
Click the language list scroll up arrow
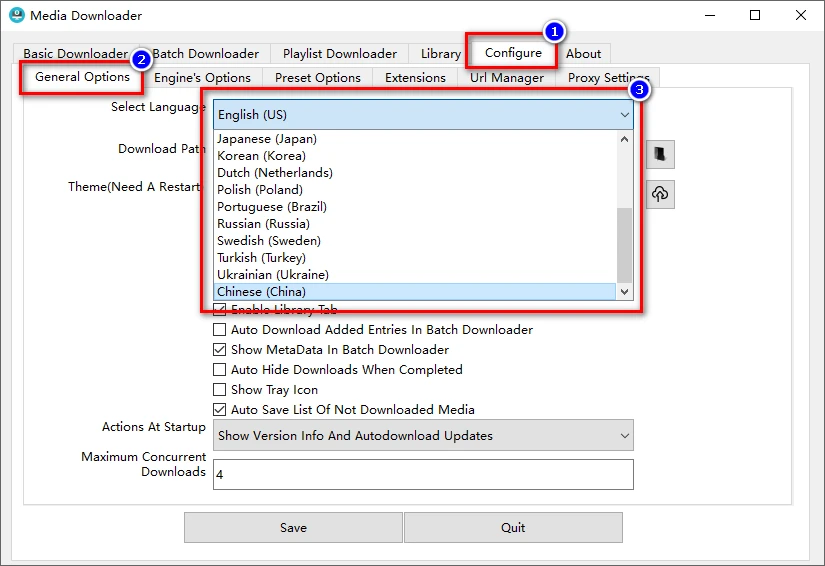pyautogui.click(x=625, y=140)
